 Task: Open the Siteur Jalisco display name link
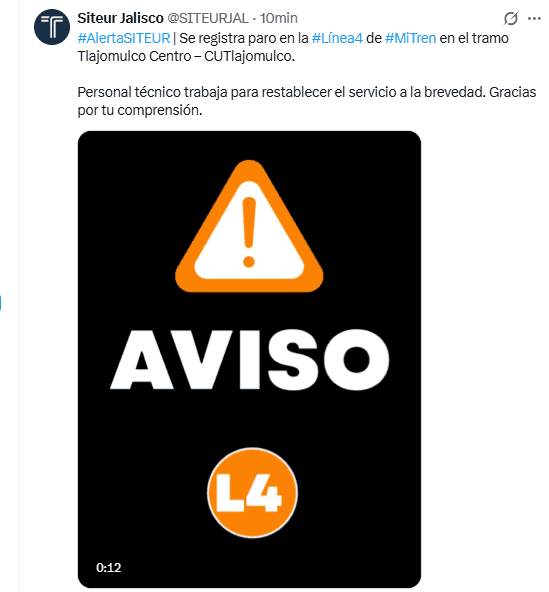point(120,18)
